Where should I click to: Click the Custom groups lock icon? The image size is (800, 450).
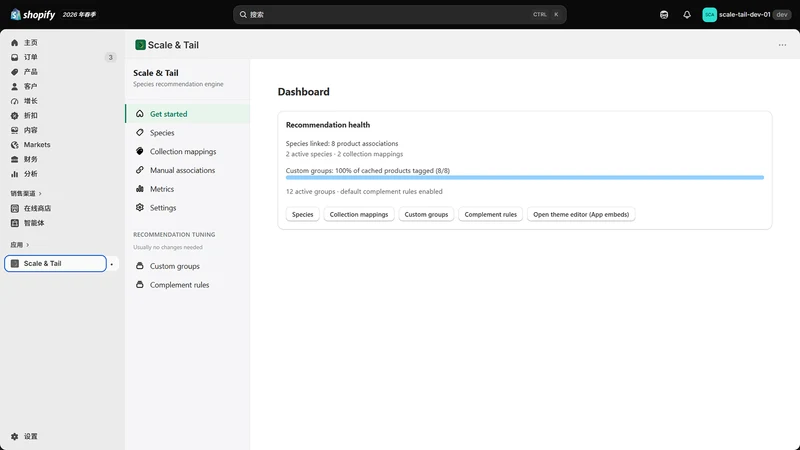[139, 266]
